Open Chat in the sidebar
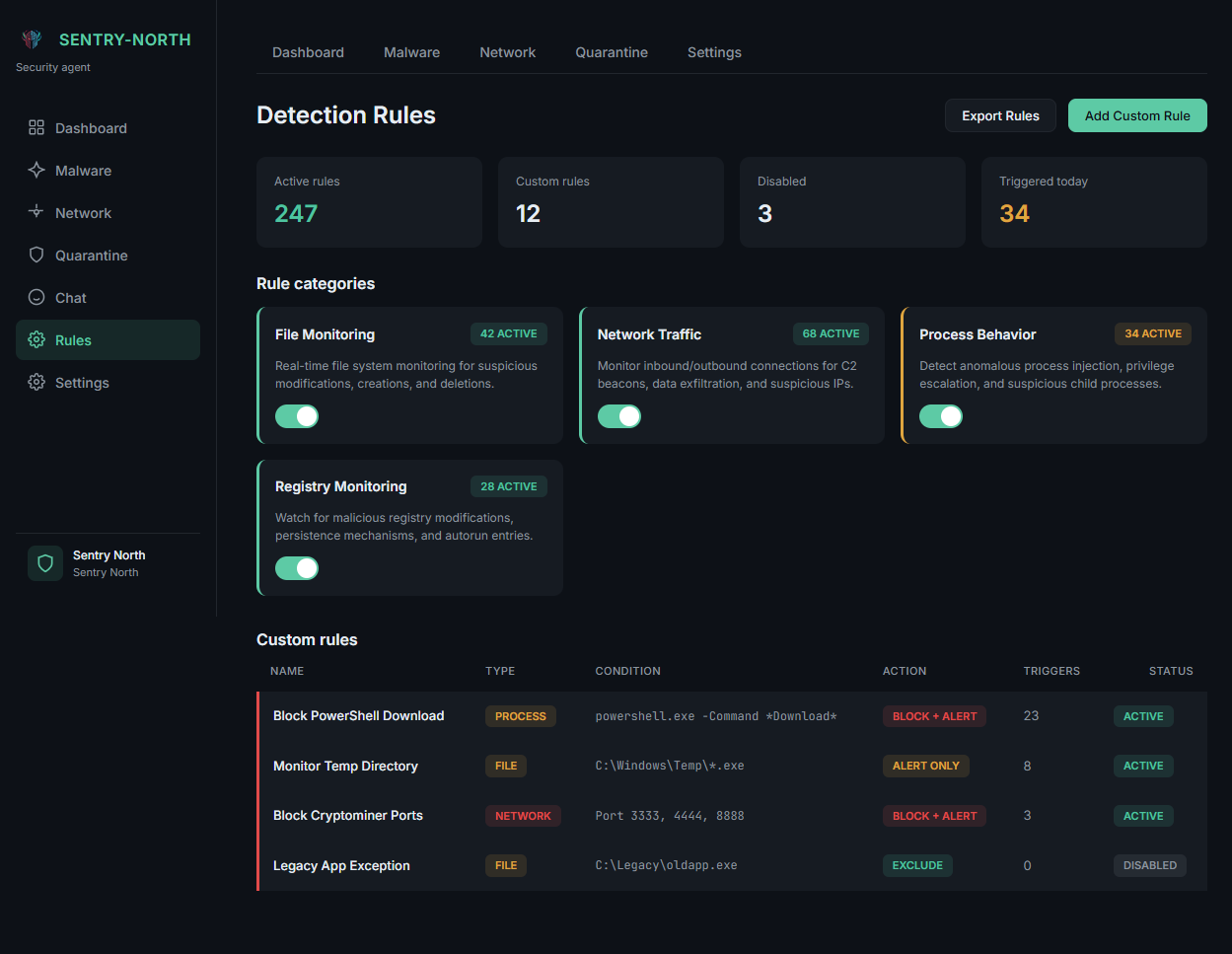This screenshot has width=1232, height=954. coord(108,298)
